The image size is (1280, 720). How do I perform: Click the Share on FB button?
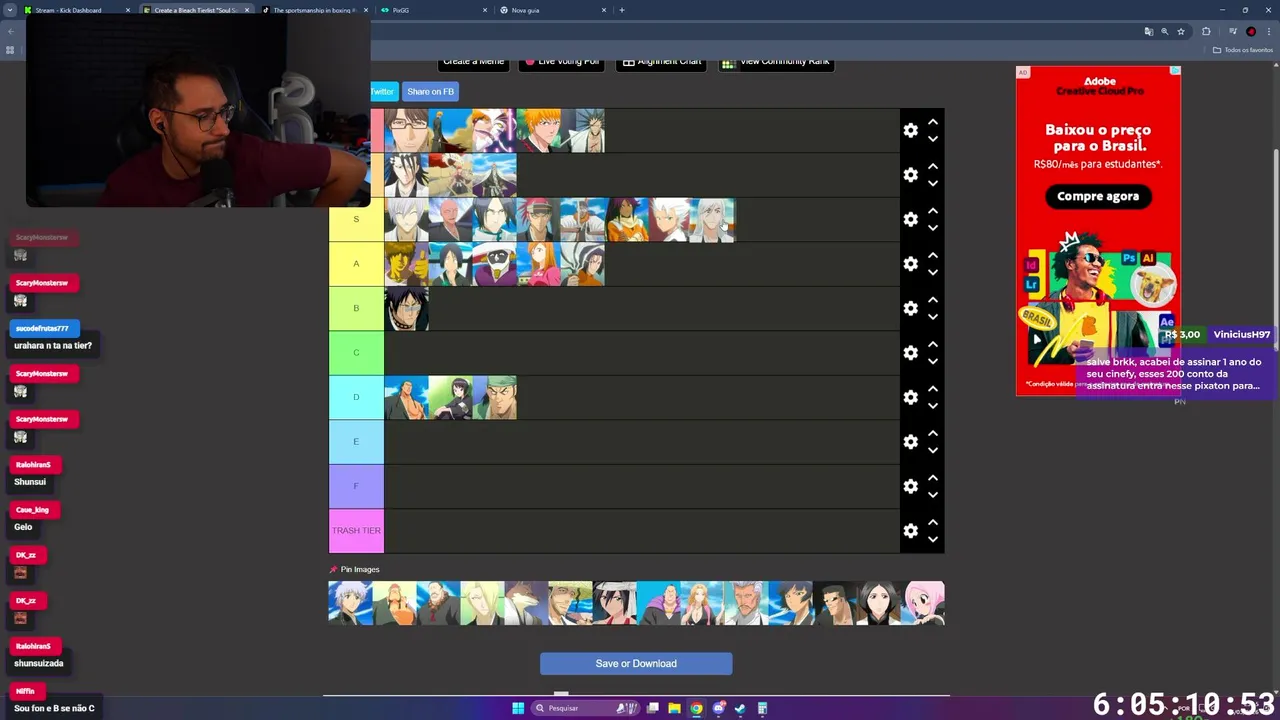click(430, 92)
